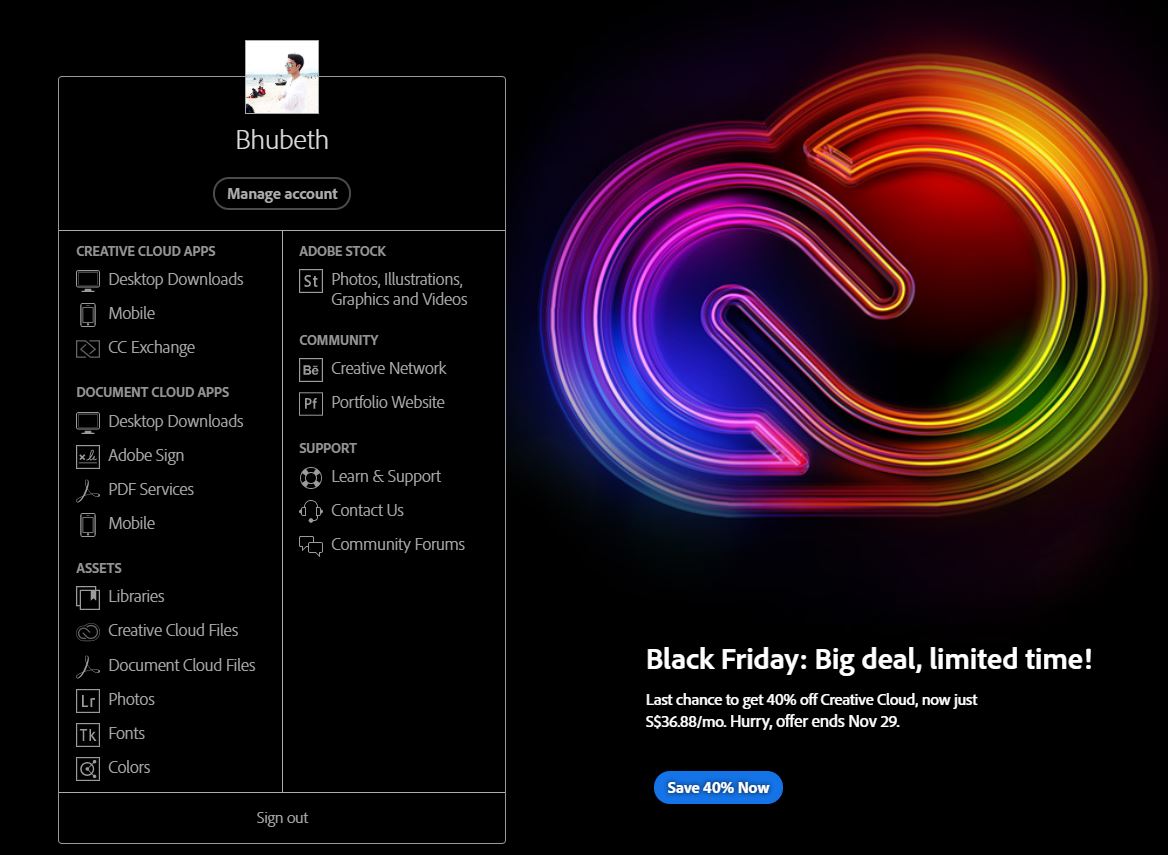Click Sign out at the panel bottom
The width and height of the screenshot is (1168, 855).
pyautogui.click(x=282, y=818)
